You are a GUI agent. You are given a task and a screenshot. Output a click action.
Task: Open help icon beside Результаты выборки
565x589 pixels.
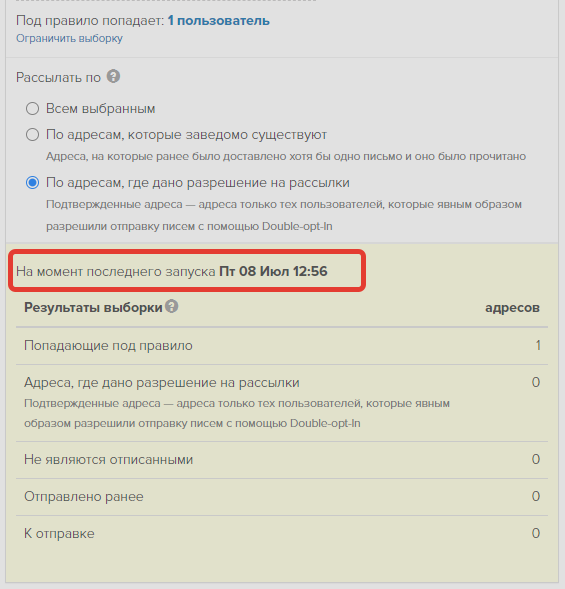(172, 306)
